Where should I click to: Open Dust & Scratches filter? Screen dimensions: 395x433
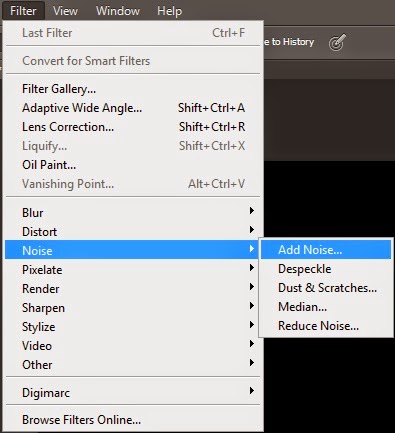point(326,288)
